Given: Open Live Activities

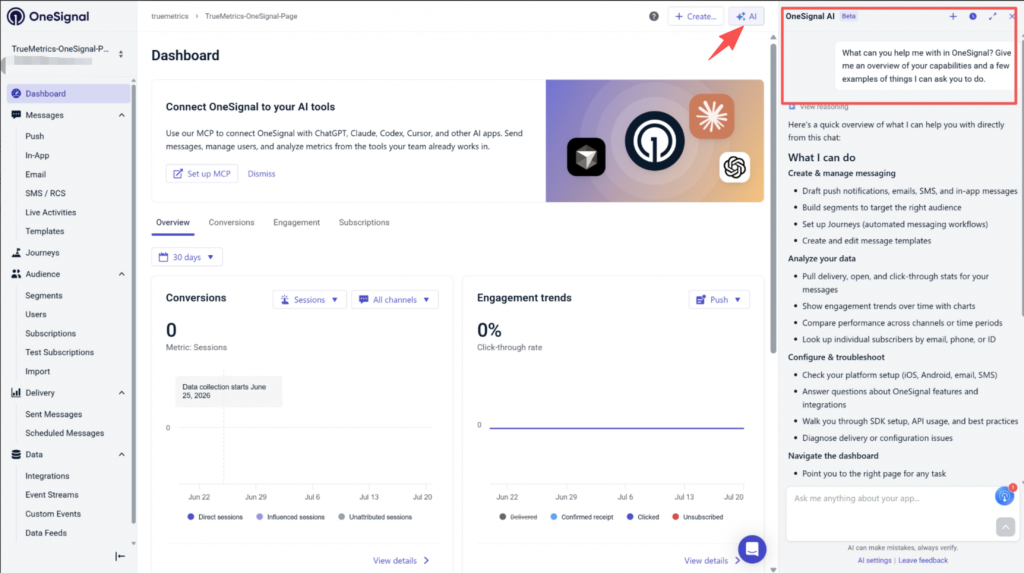Looking at the screenshot, I should pos(50,212).
